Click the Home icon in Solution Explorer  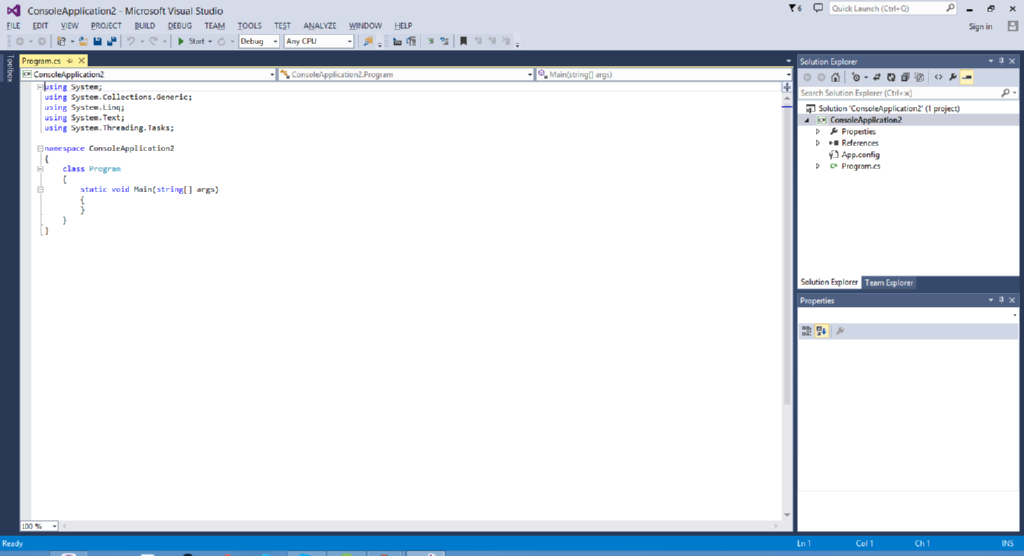[x=835, y=77]
